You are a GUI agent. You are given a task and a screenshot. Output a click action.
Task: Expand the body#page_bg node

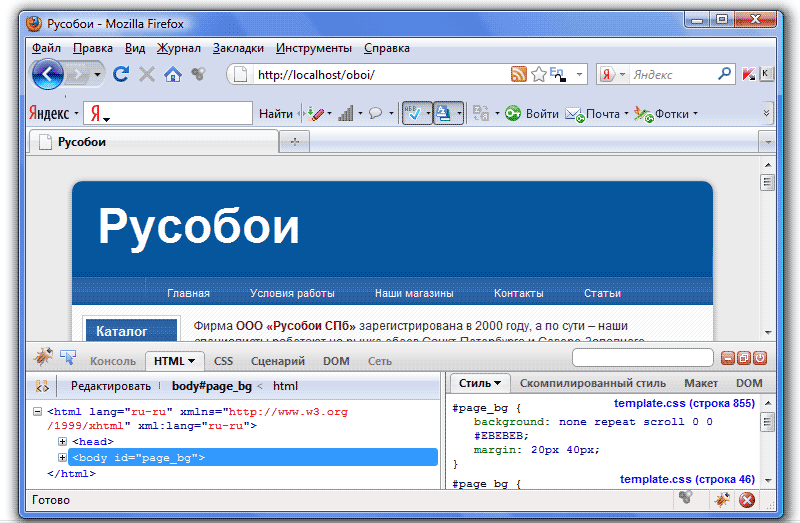click(63, 458)
